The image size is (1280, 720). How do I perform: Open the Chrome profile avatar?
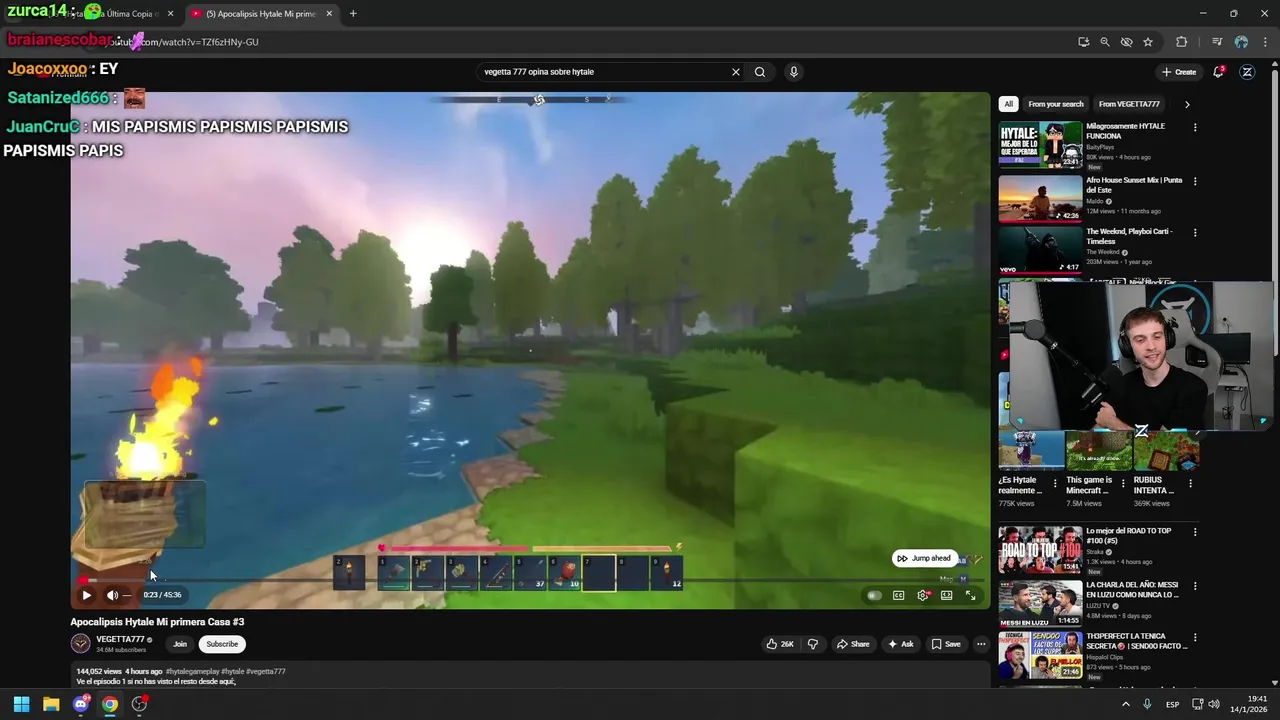click(x=1241, y=42)
